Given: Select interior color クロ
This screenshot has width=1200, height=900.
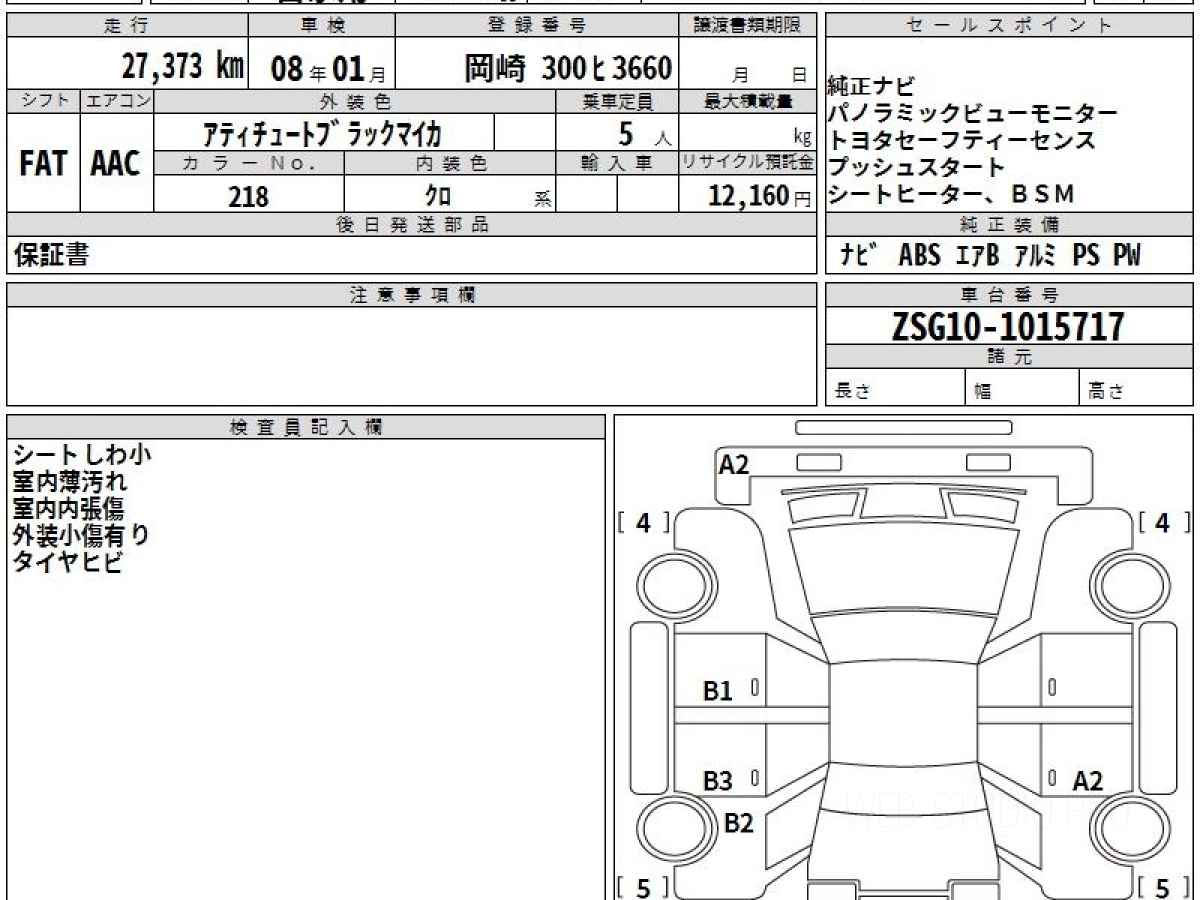Looking at the screenshot, I should tap(439, 194).
